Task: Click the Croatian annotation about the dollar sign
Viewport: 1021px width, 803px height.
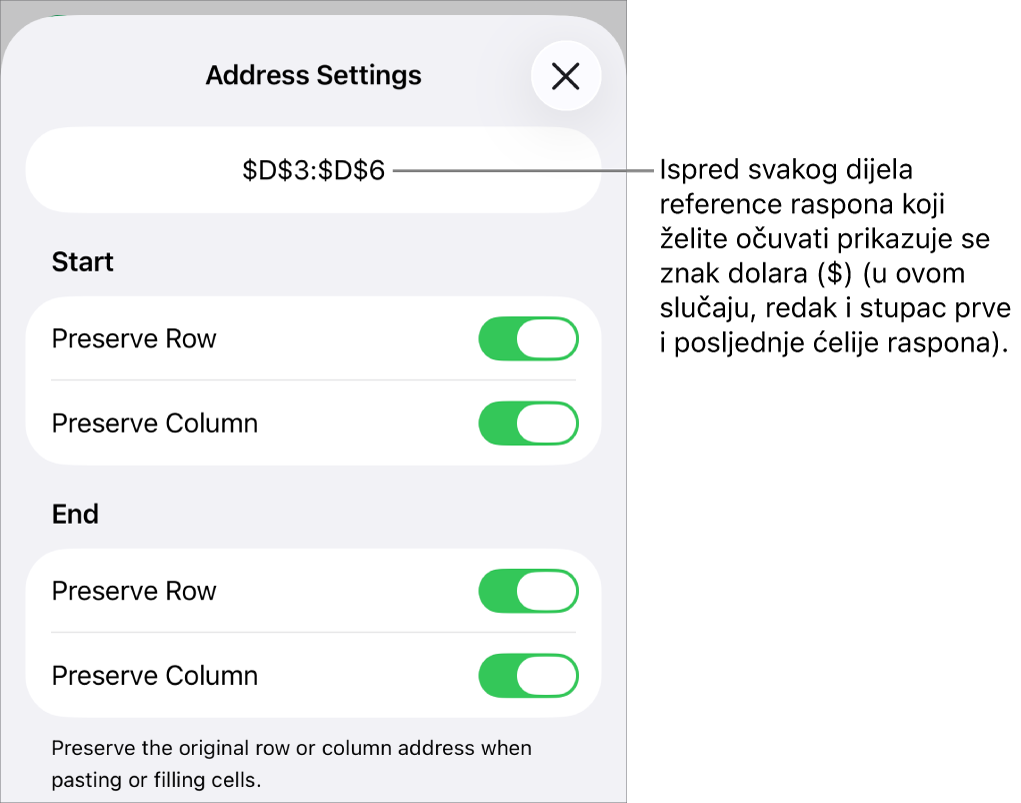Action: (x=835, y=256)
